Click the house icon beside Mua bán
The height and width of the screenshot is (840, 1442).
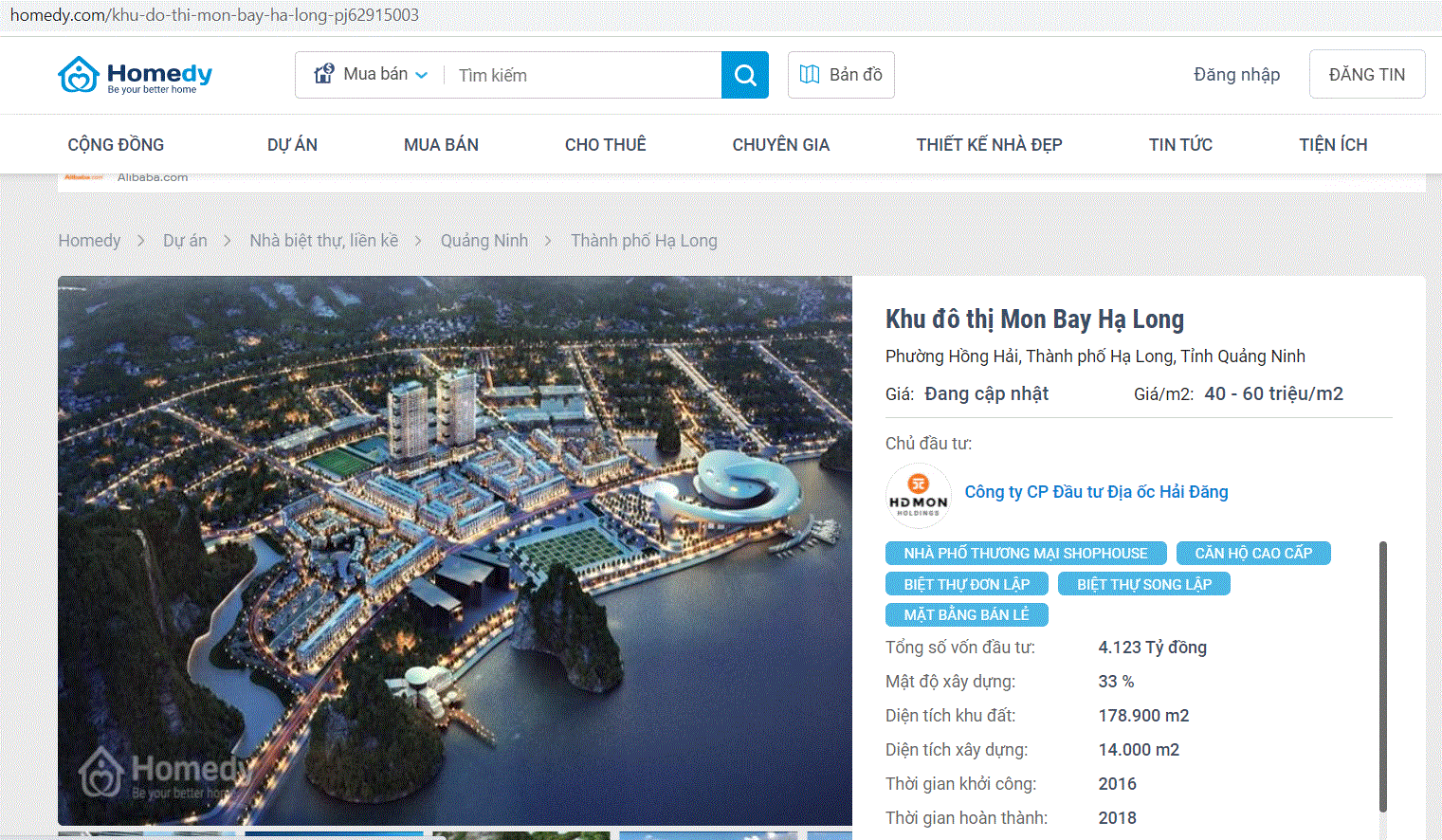tap(324, 74)
